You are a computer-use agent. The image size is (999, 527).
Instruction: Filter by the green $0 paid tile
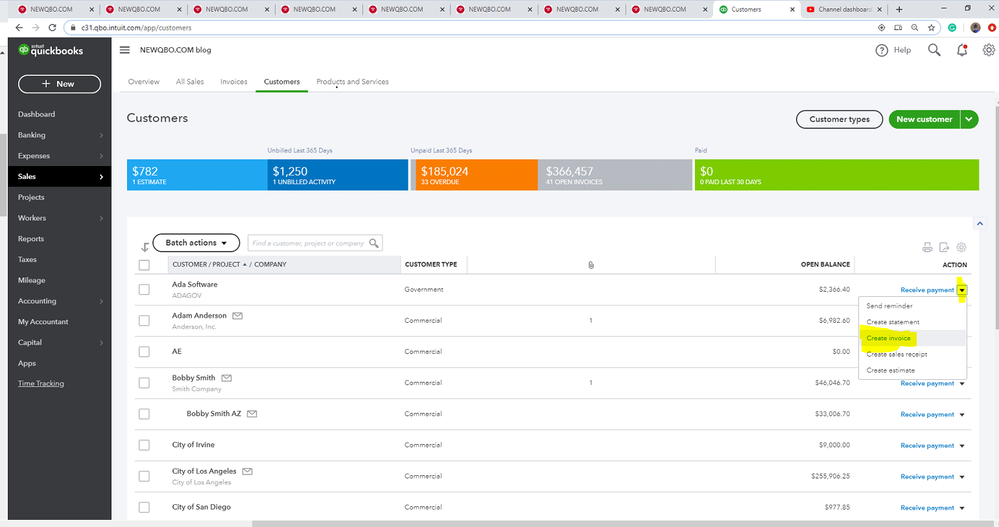pyautogui.click(x=837, y=175)
